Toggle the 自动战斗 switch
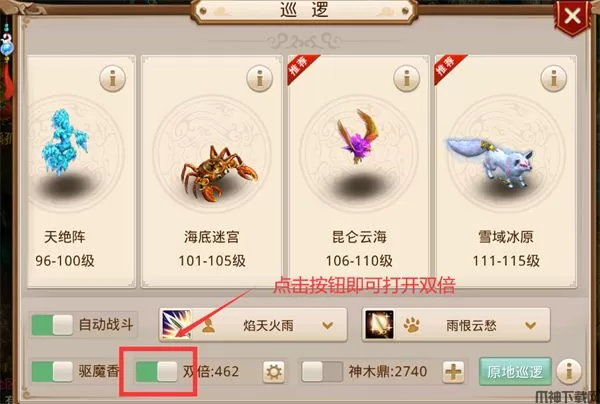This screenshot has width=600, height=404. point(52,325)
